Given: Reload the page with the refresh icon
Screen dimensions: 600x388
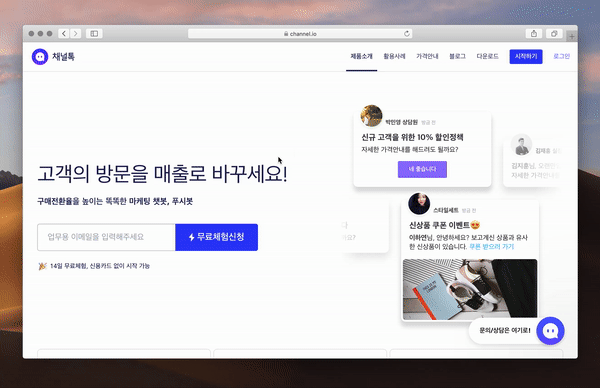Looking at the screenshot, I should (x=407, y=34).
